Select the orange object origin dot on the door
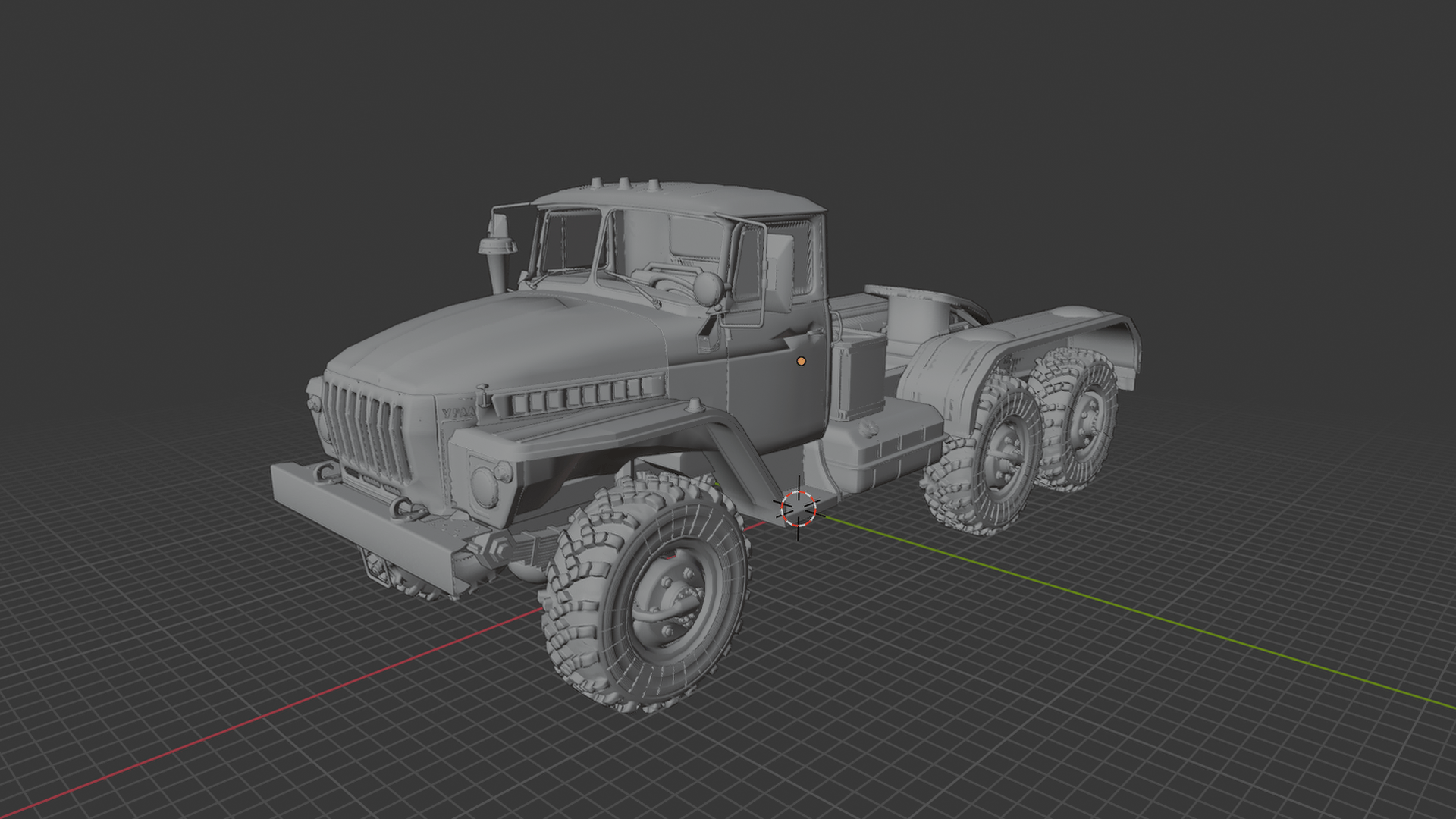1456x819 pixels. coord(801,362)
